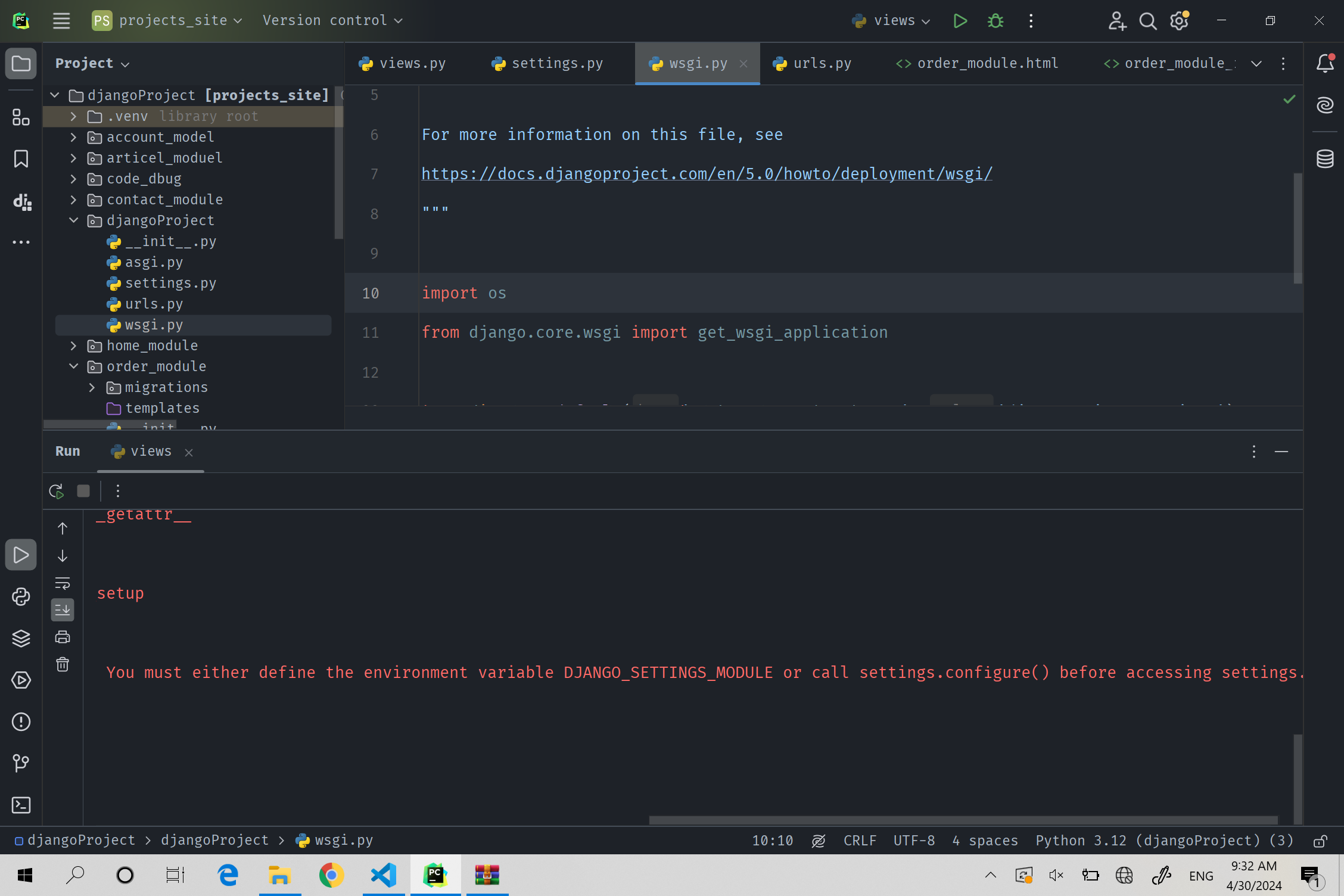Open the Django docs wsgi link
The height and width of the screenshot is (896, 1344).
707,174
